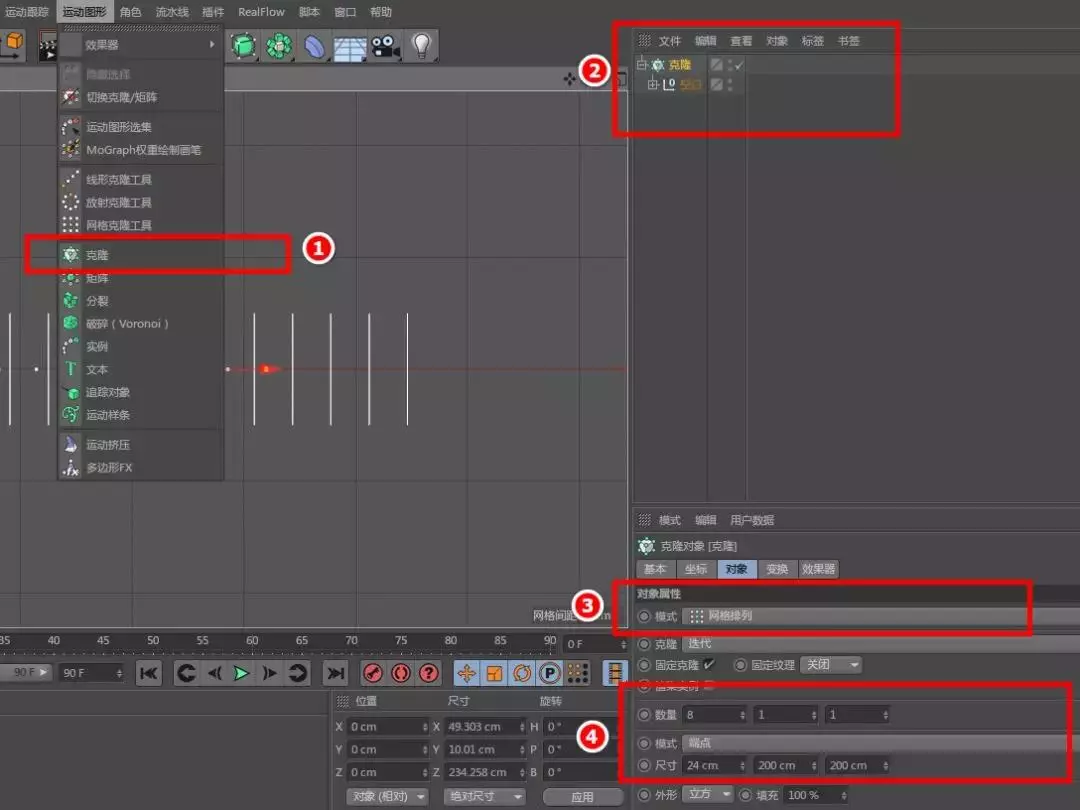Viewport: 1080px width, 810px height.
Task: Click the red record keyframe icon
Action: click(x=373, y=673)
